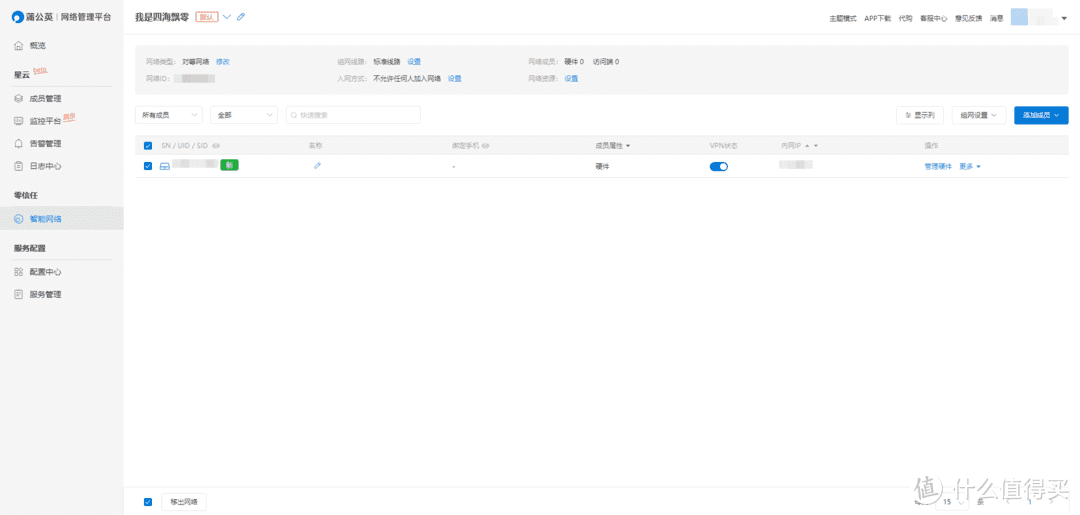This screenshot has width=1080, height=515.
Task: Click the 日志中心 clipboard icon
Action: 19,166
